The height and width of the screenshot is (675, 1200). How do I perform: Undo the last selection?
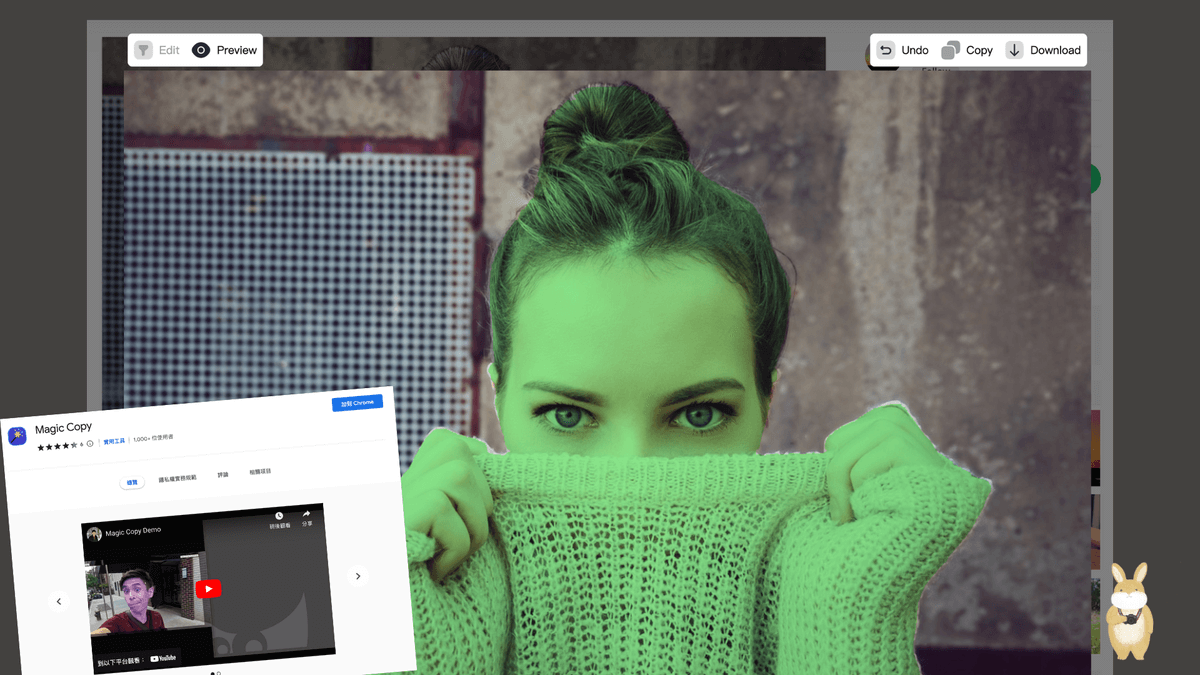point(902,50)
